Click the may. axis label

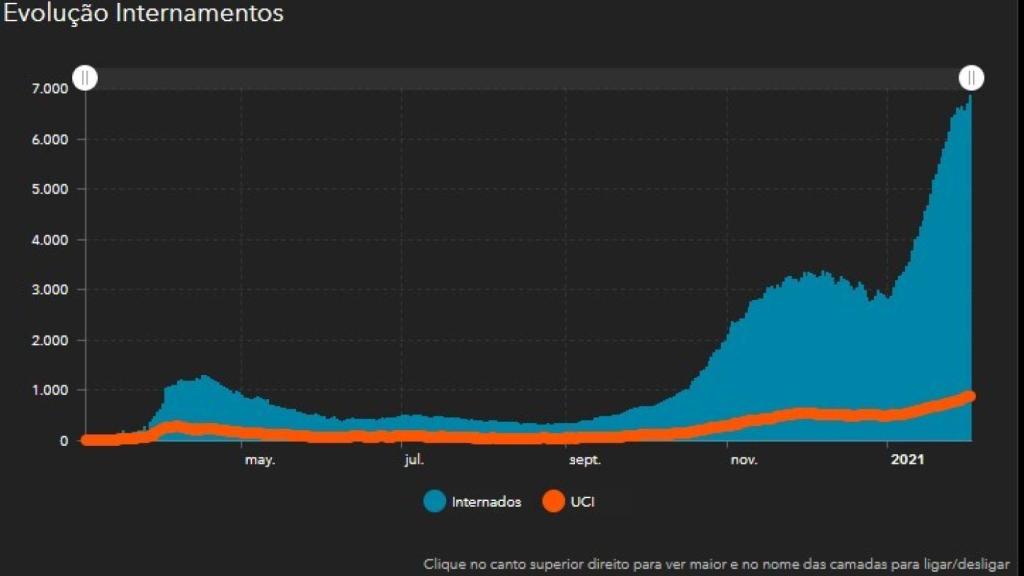tap(258, 461)
